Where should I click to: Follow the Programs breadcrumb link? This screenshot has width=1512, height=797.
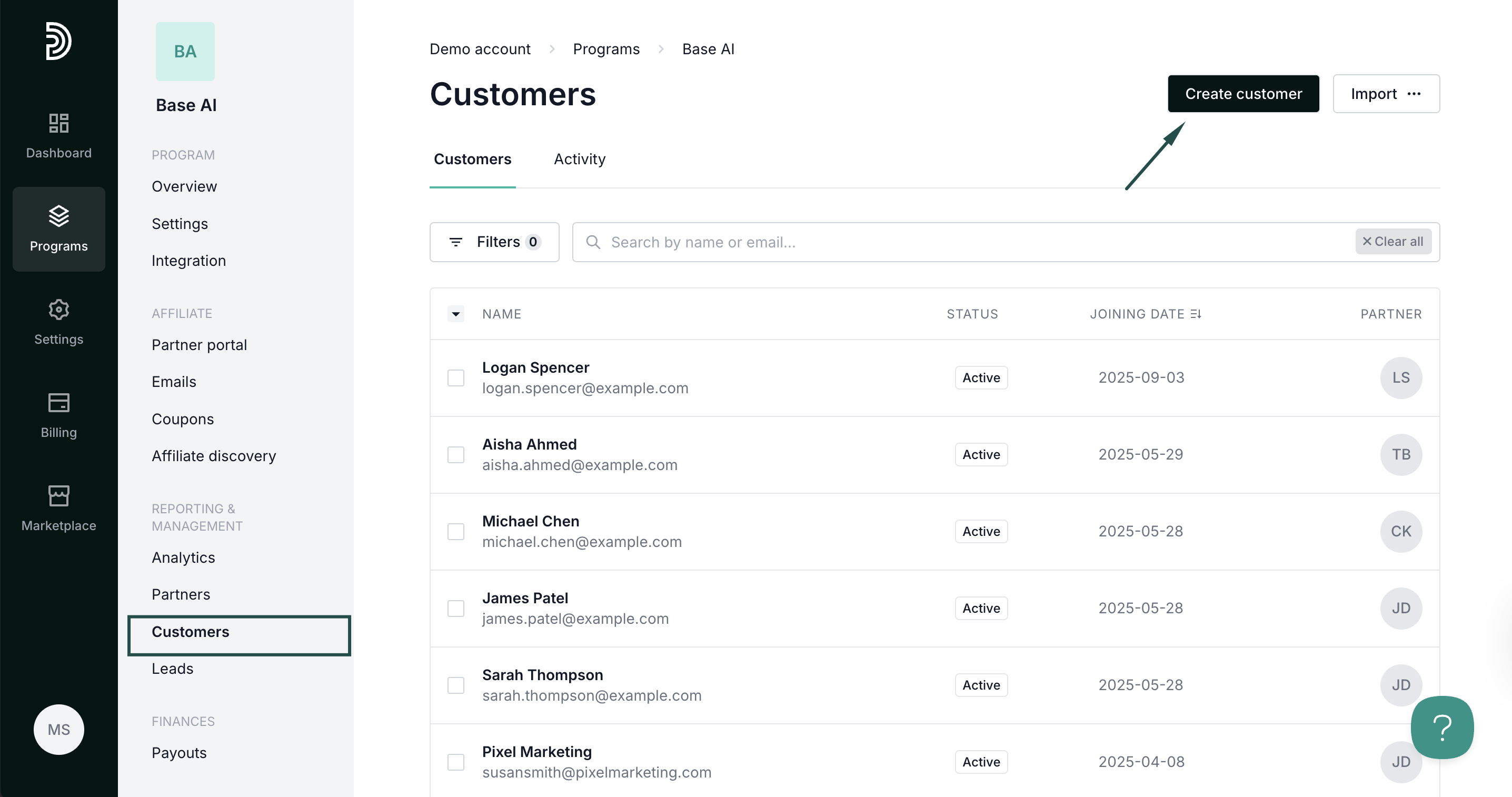(x=606, y=49)
